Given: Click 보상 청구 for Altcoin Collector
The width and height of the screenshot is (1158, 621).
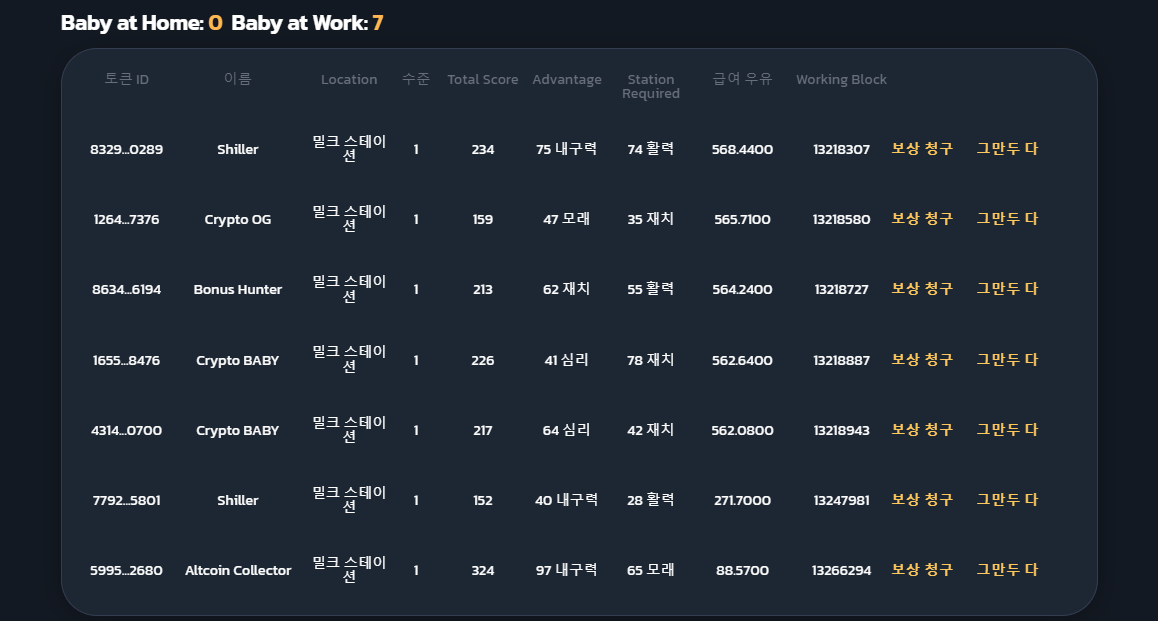Looking at the screenshot, I should click(922, 570).
